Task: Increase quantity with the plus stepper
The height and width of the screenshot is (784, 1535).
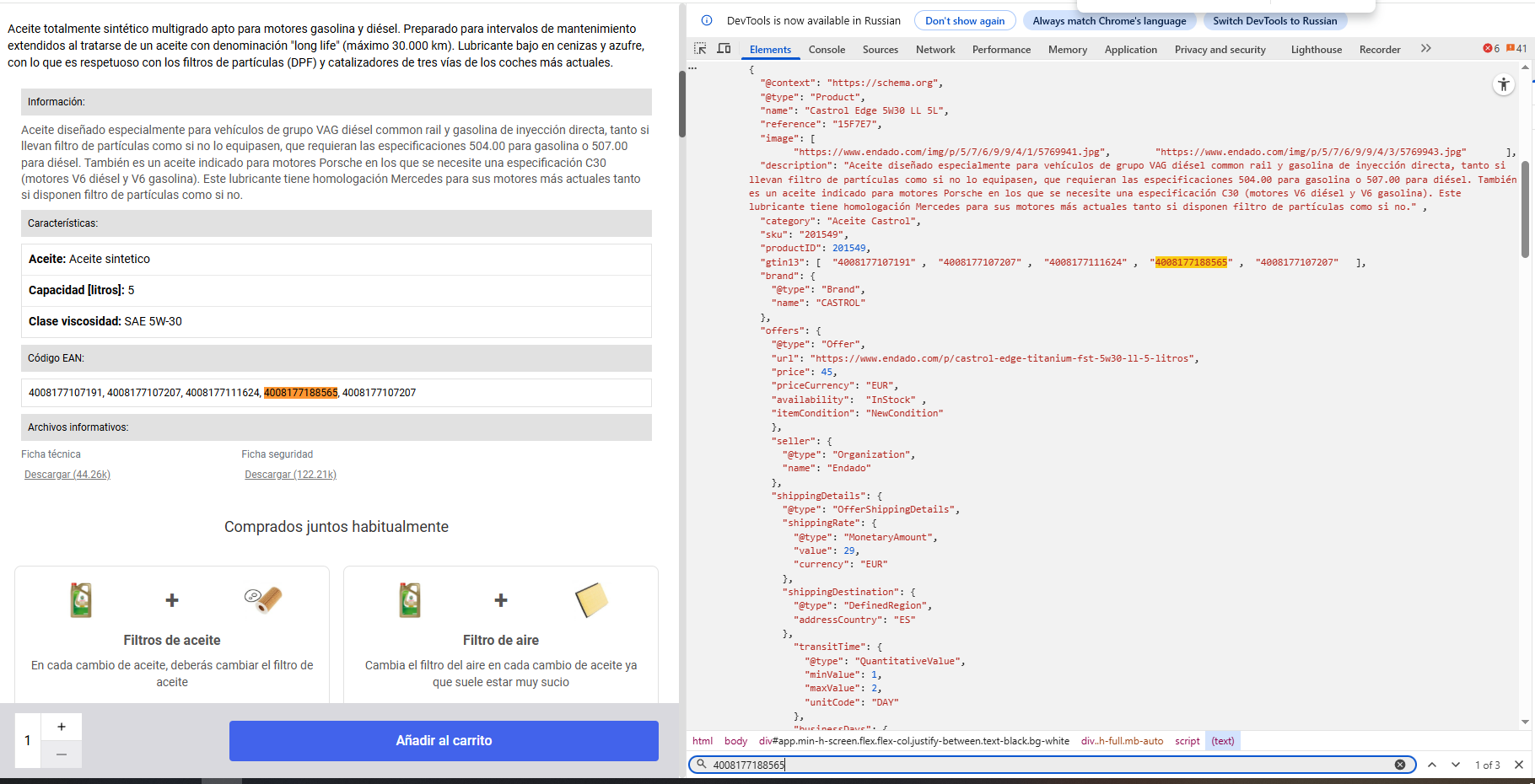Action: 62,727
